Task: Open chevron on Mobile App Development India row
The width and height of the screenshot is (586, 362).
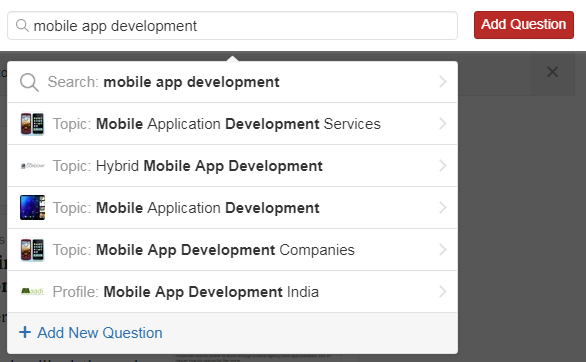Action: point(443,291)
